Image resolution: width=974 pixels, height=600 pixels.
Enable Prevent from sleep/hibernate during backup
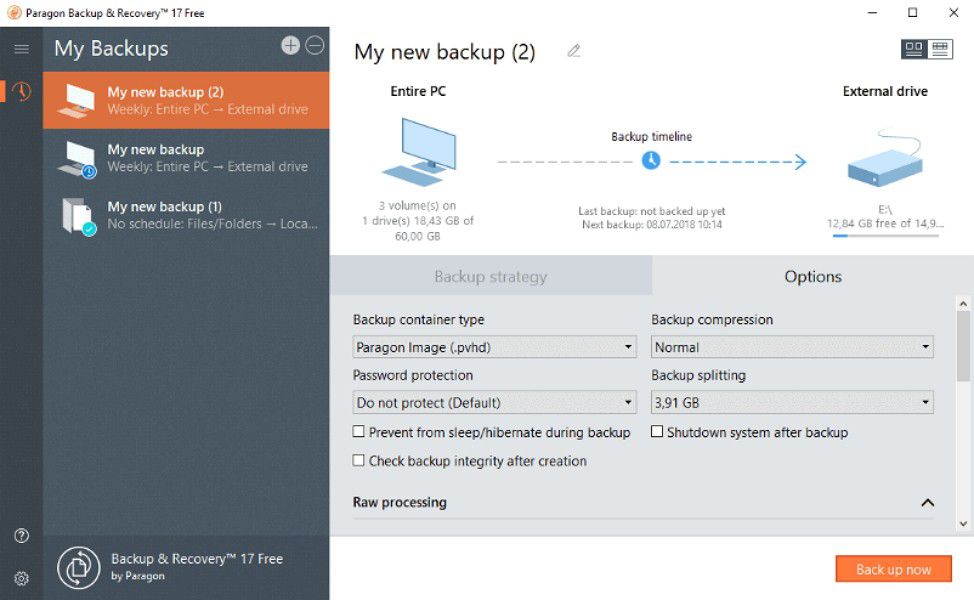coord(358,431)
